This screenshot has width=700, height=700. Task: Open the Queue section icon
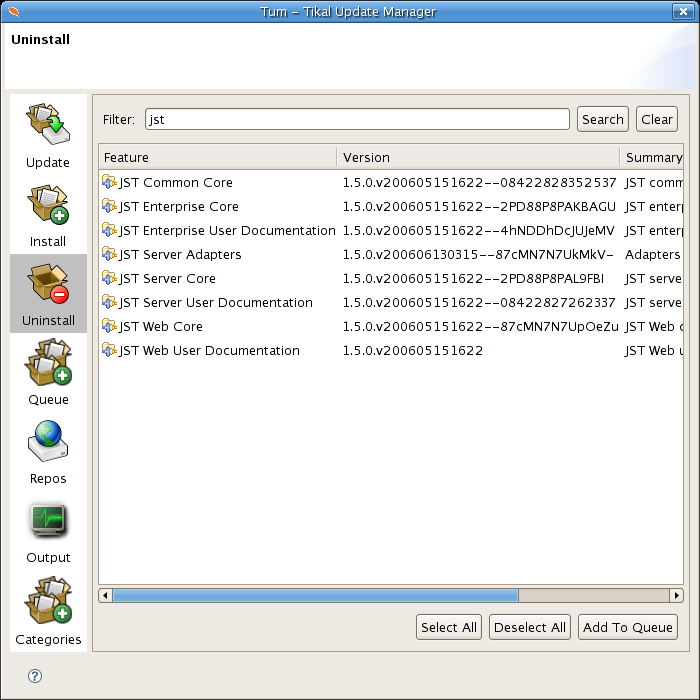click(48, 362)
